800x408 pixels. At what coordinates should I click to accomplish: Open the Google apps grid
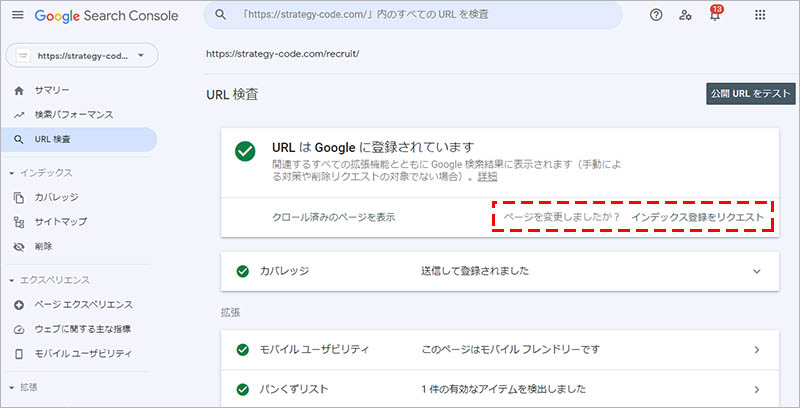coord(760,16)
